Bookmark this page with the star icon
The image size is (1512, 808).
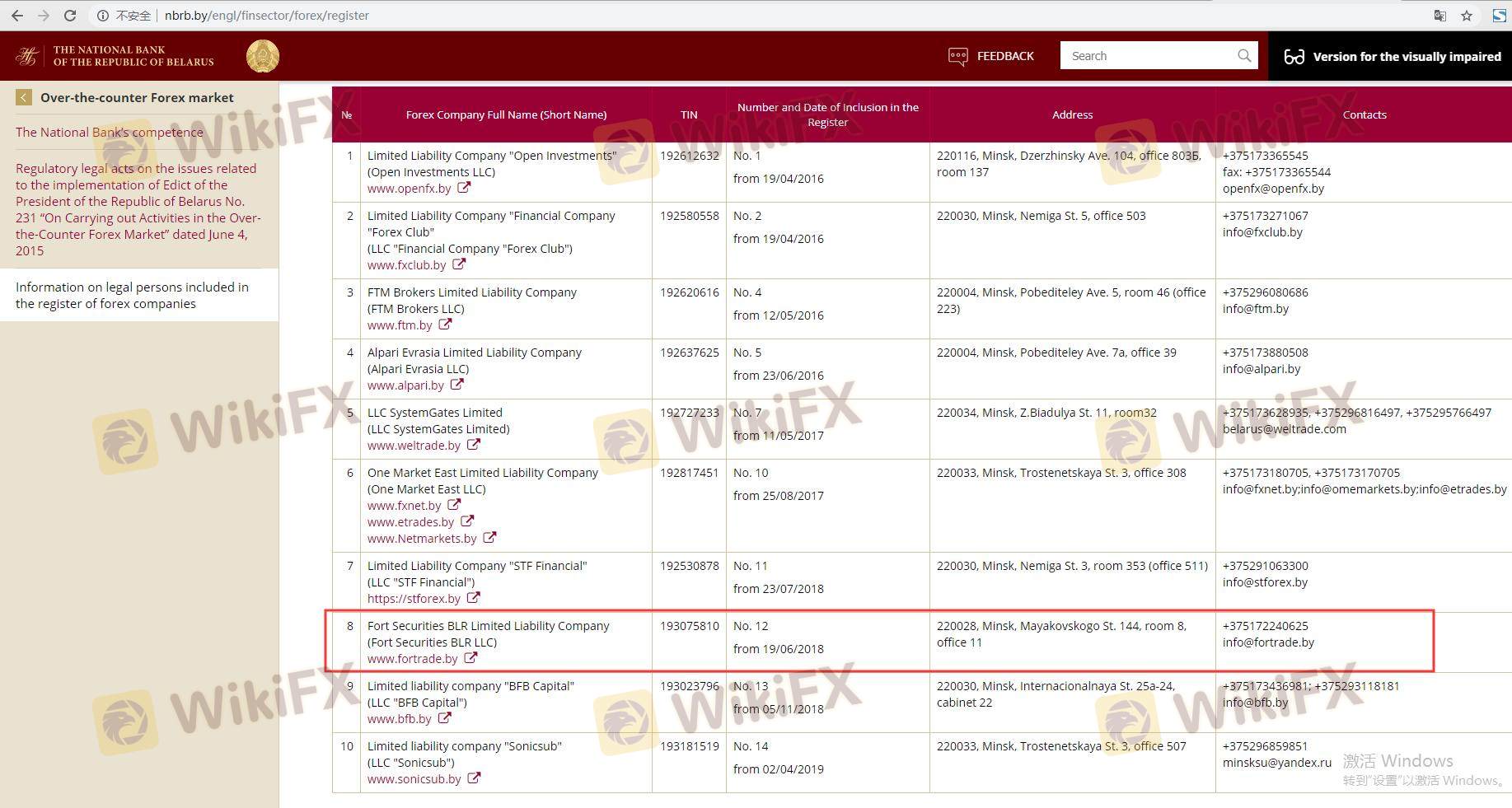1467,16
